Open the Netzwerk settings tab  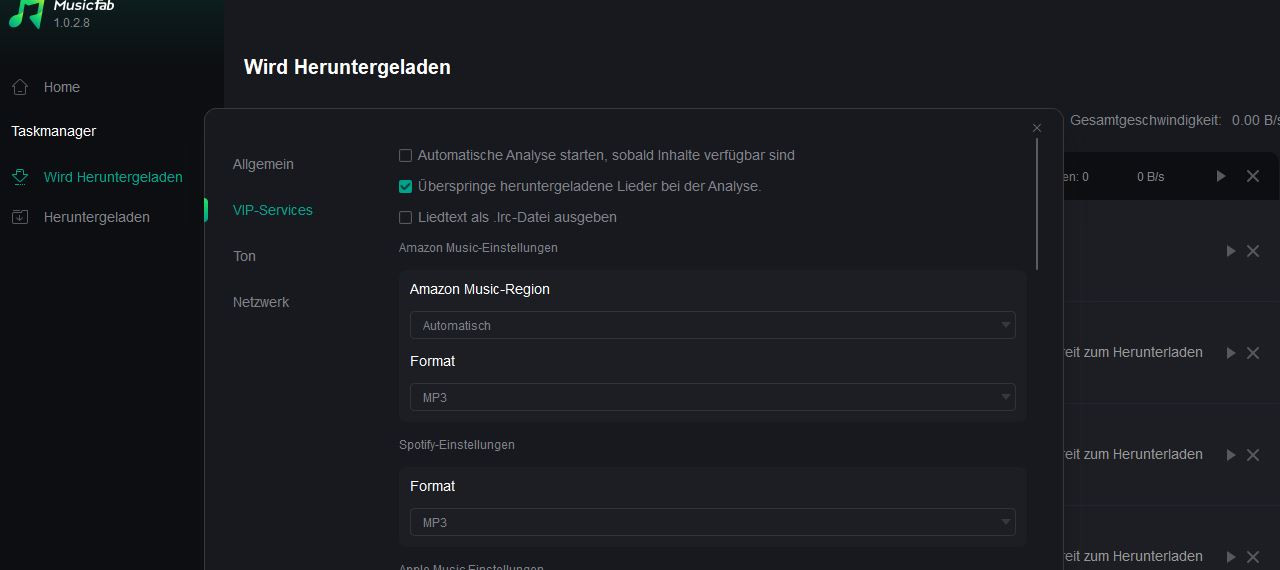[x=261, y=302]
